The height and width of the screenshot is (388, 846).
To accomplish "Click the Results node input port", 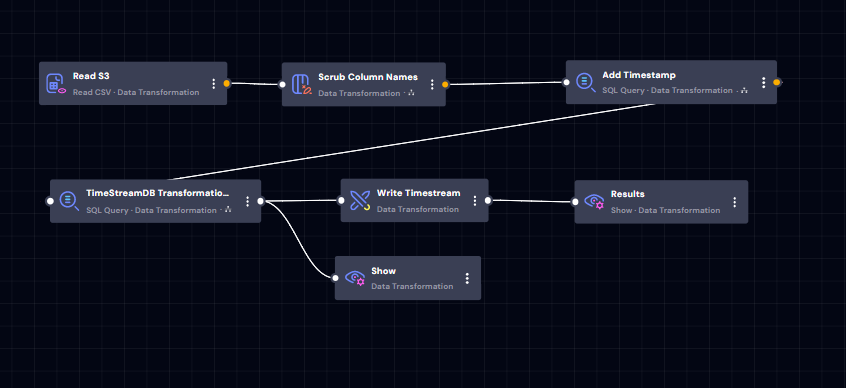I will 575,202.
